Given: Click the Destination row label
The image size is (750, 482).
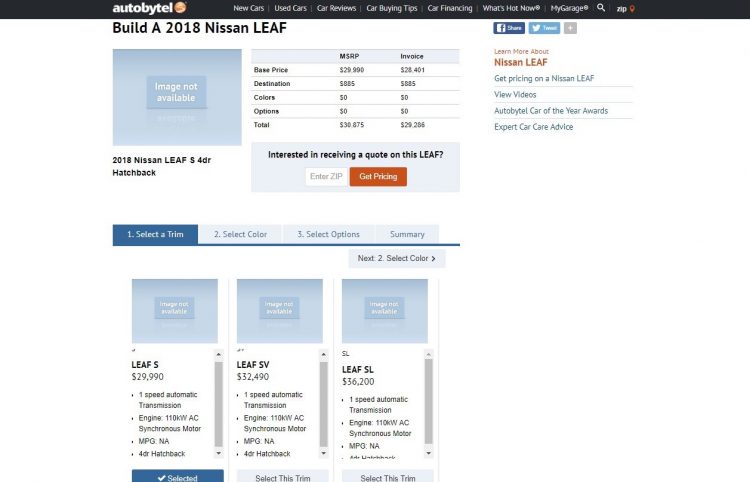Looking at the screenshot, I should click(x=272, y=84).
